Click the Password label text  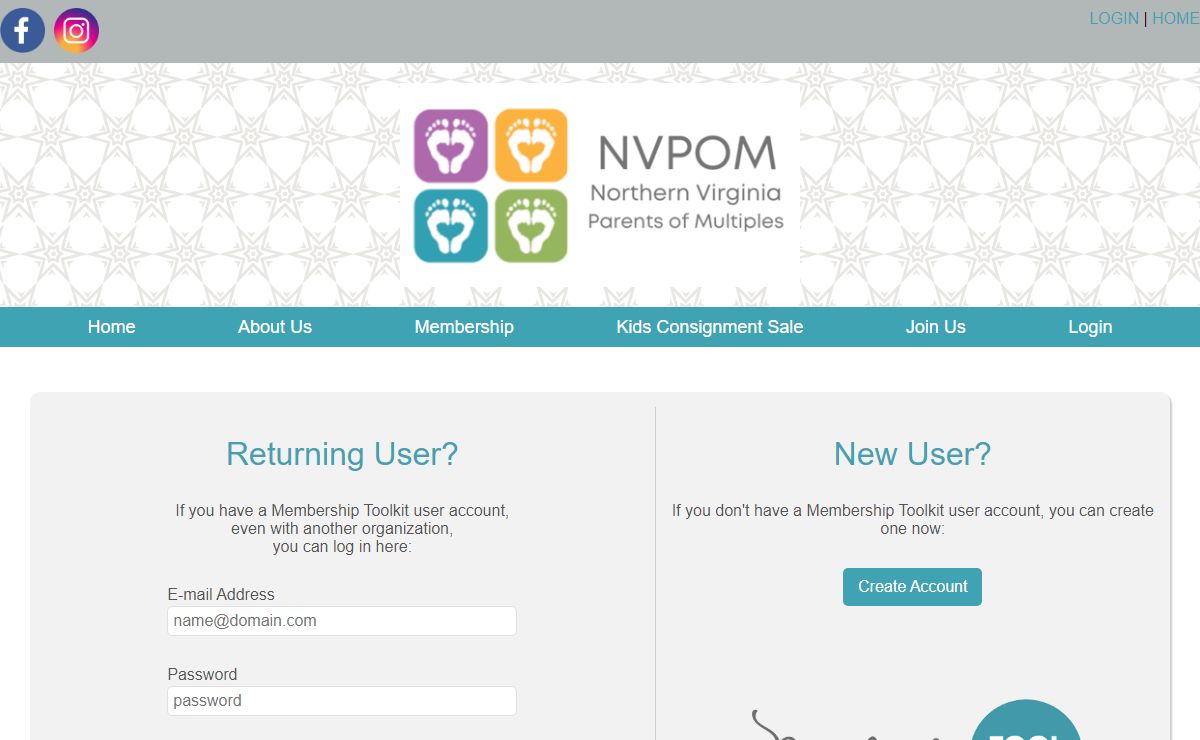202,674
